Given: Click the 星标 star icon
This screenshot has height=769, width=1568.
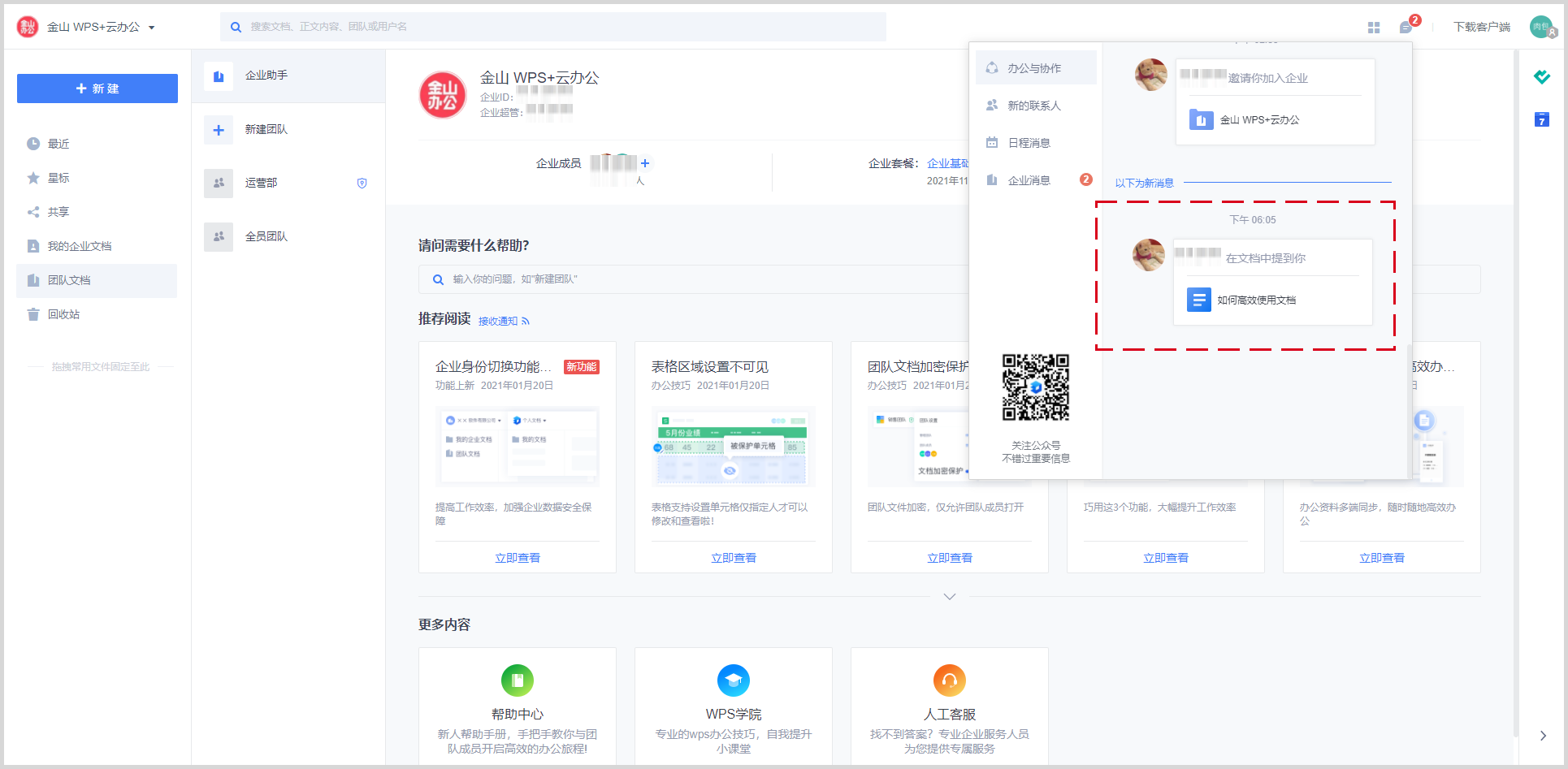Looking at the screenshot, I should click(x=33, y=178).
